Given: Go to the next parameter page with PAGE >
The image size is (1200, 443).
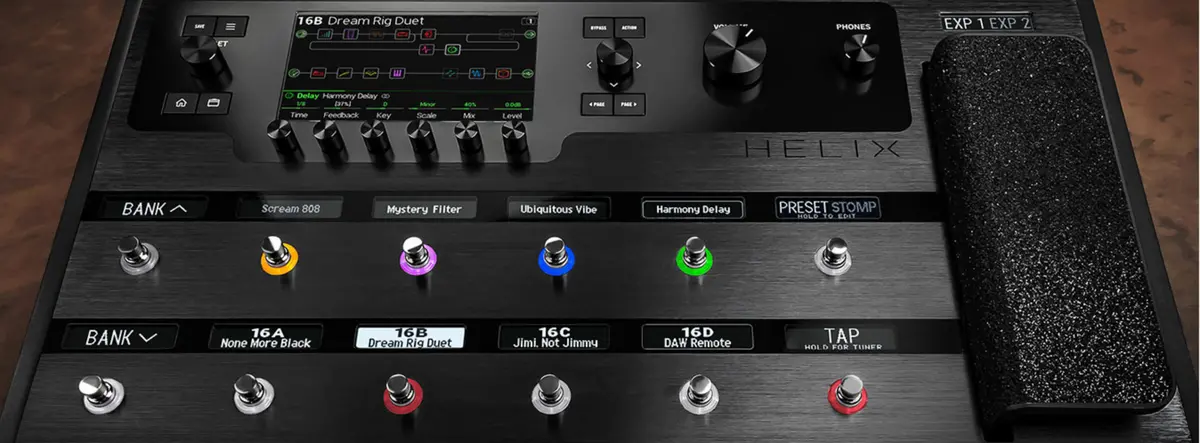Looking at the screenshot, I should (x=629, y=104).
